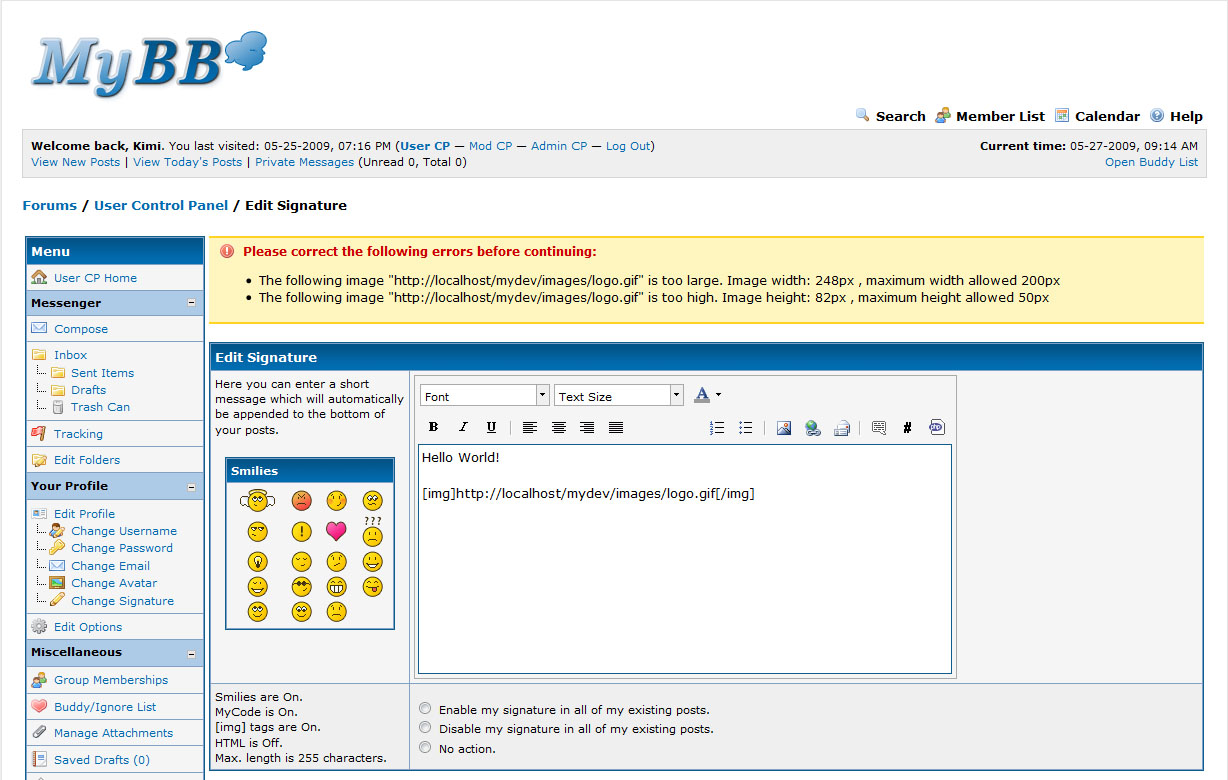Select Enable my signature in existing posts
1228x780 pixels.
point(425,709)
